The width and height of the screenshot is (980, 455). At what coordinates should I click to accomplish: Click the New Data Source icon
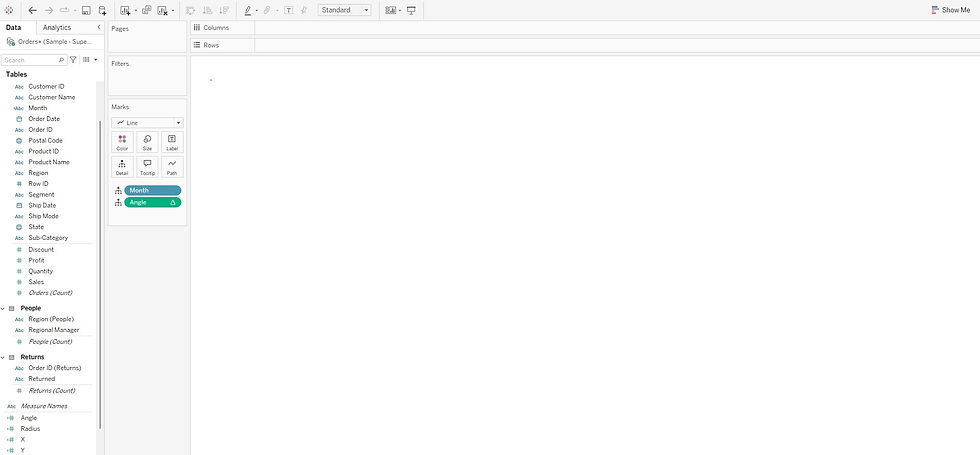[x=102, y=10]
